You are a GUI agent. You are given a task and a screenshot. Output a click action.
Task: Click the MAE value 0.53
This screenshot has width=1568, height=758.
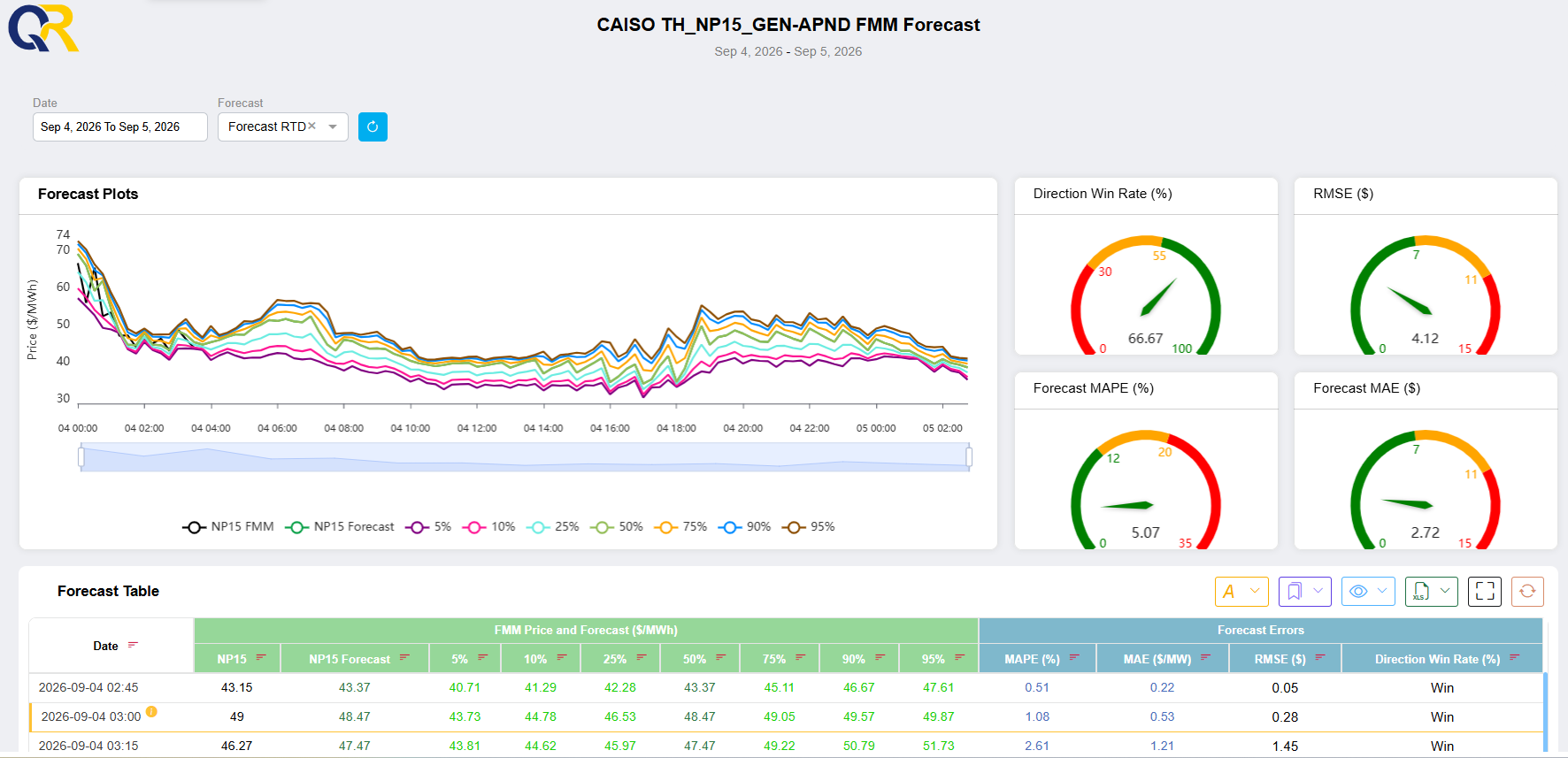click(x=1162, y=717)
